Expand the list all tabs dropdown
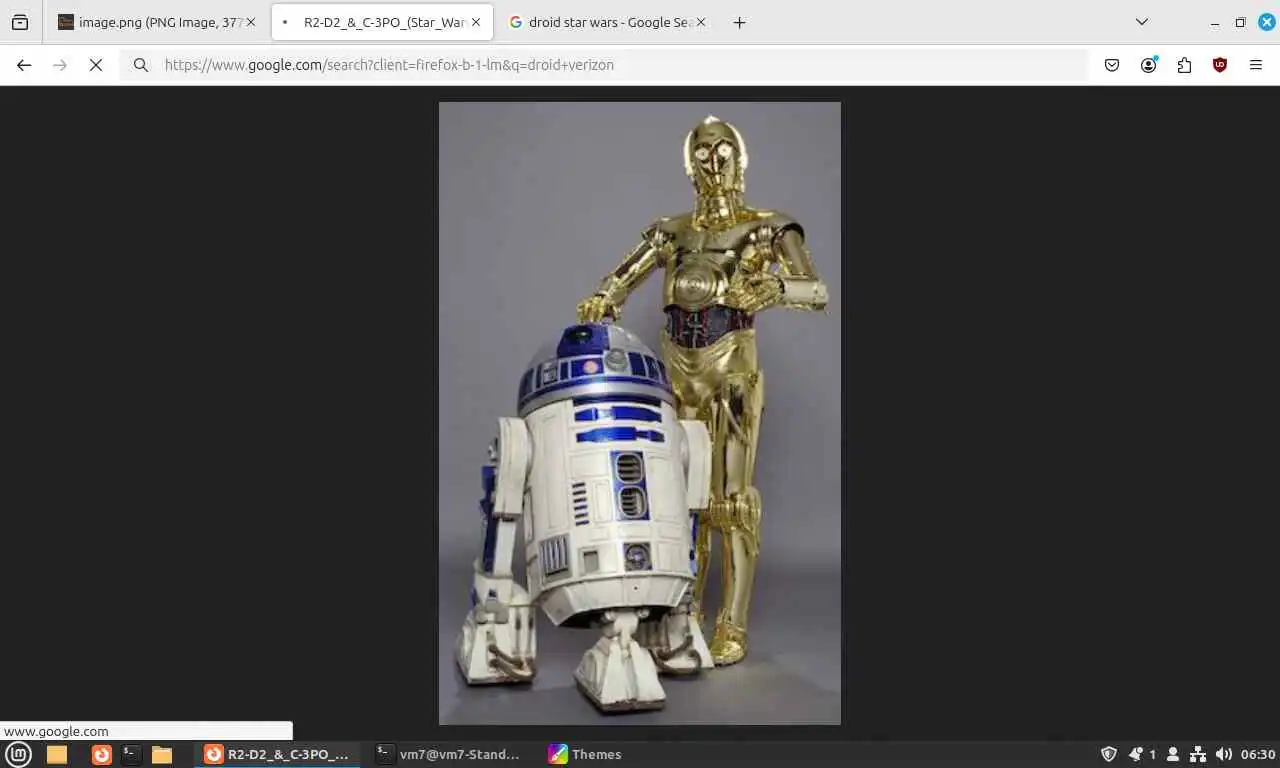1280x768 pixels. coord(1141,22)
